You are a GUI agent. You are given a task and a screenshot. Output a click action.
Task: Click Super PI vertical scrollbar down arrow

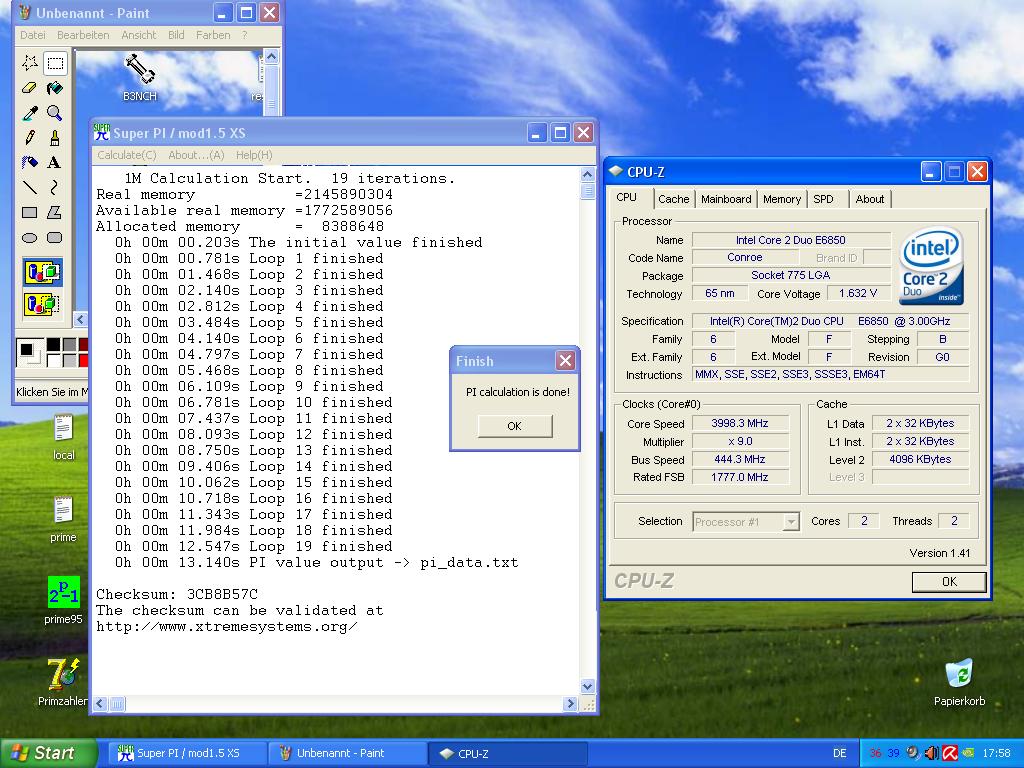pos(587,687)
